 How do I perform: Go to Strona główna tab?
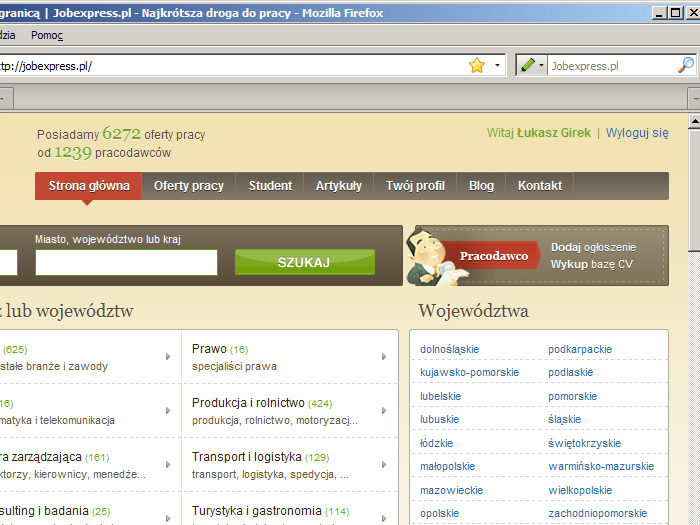click(89, 186)
